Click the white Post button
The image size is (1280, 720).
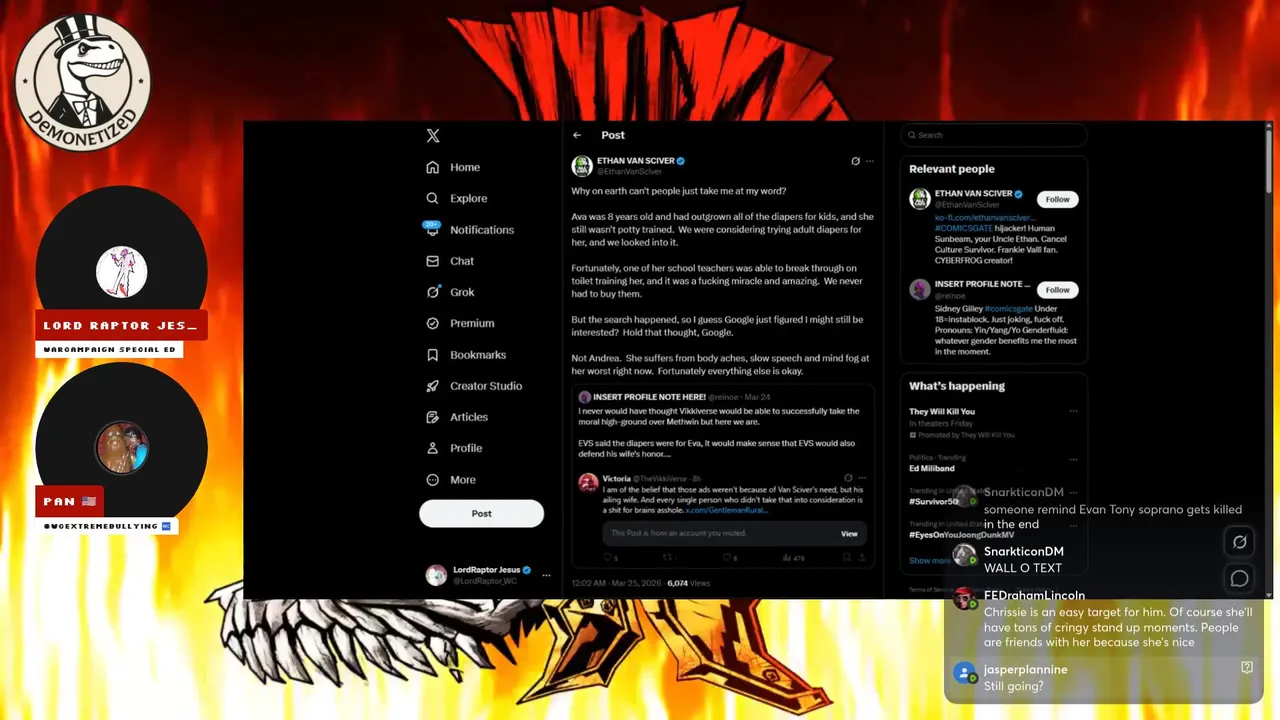click(x=481, y=513)
